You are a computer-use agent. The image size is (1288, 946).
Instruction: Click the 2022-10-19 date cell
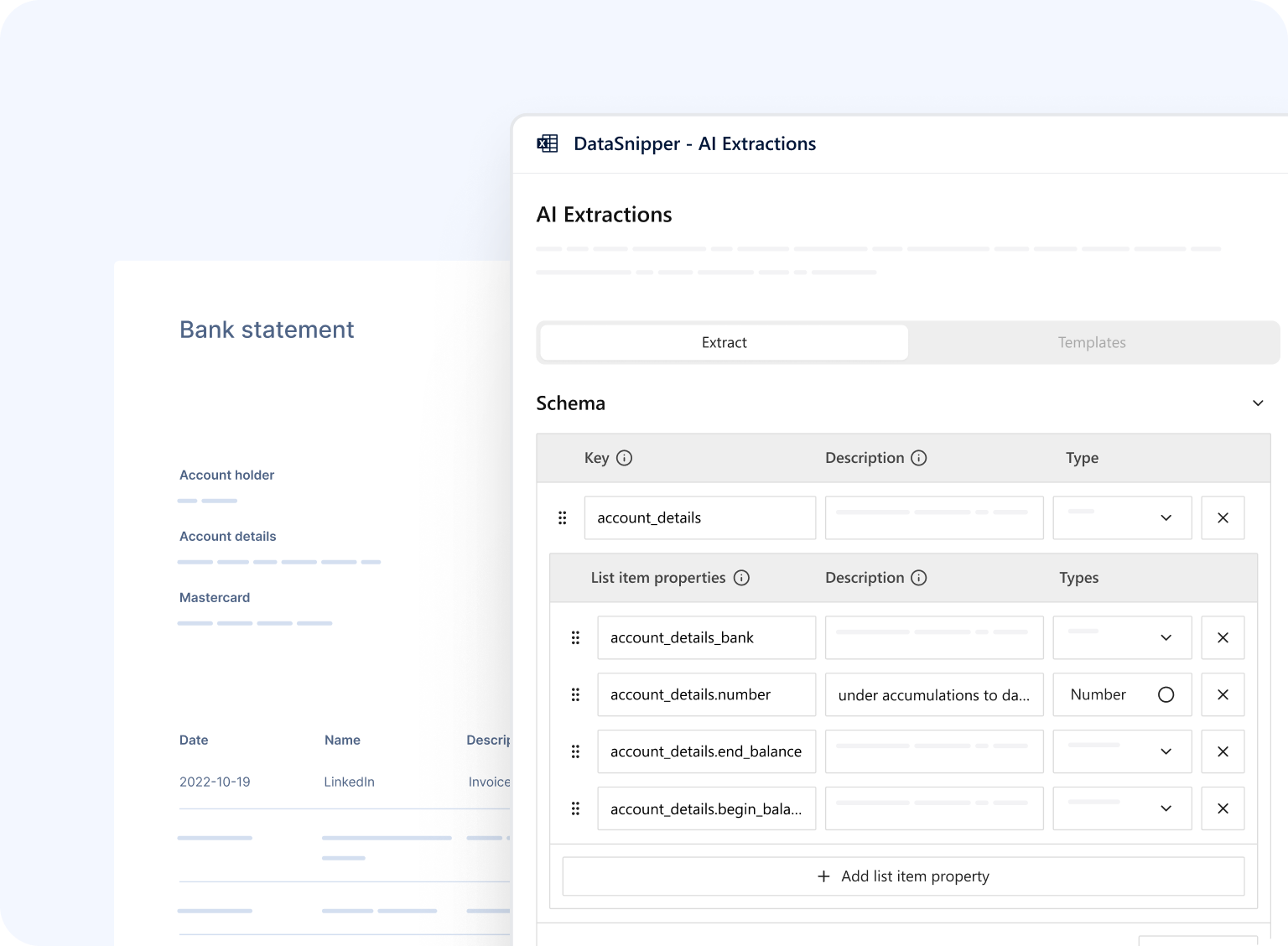coord(215,782)
